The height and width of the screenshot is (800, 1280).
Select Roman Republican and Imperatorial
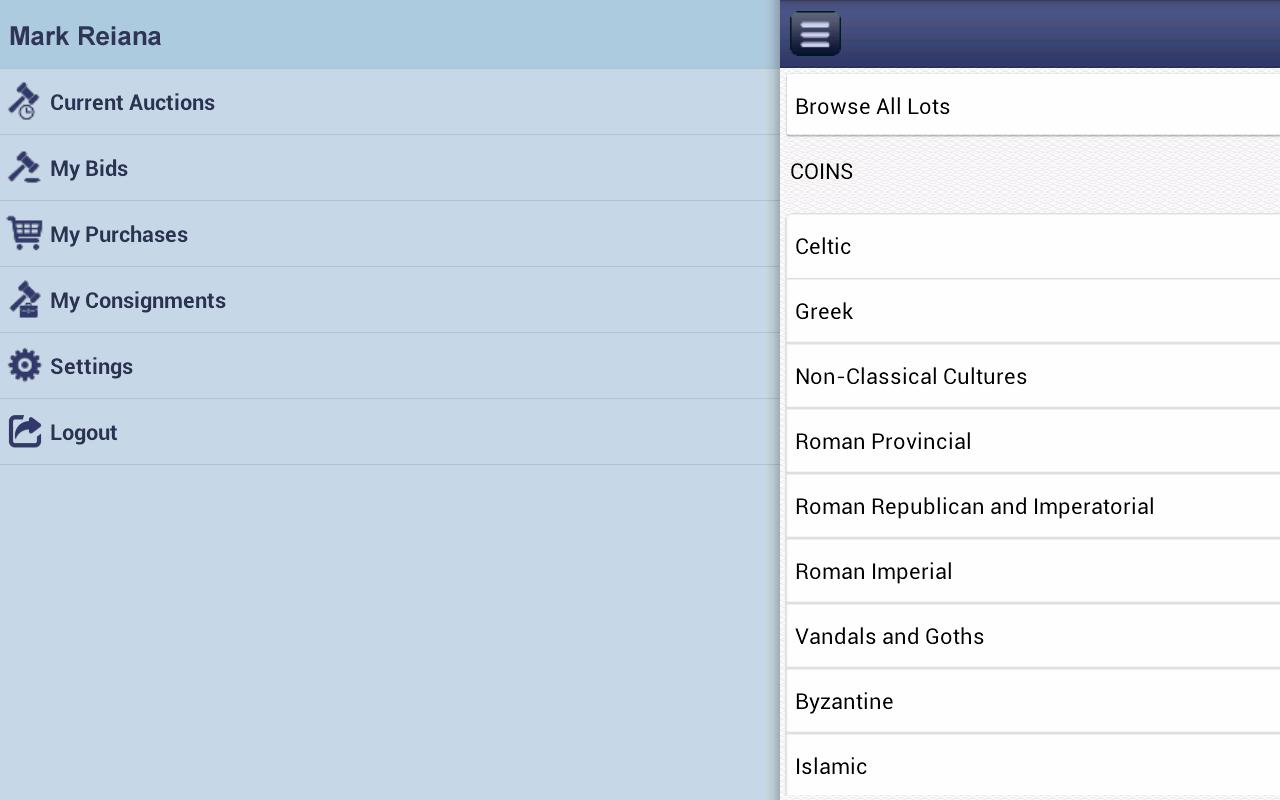tap(1033, 506)
